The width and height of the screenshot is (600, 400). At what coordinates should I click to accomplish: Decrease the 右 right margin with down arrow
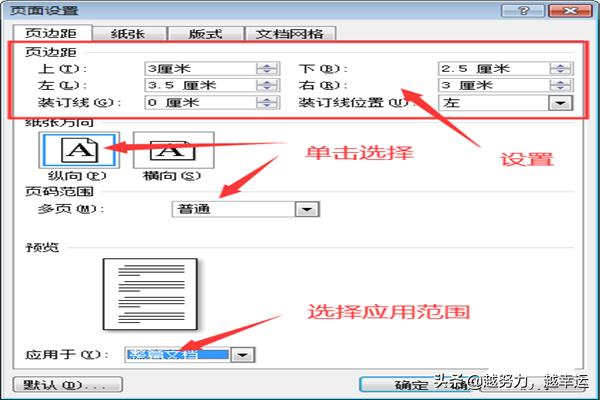pyautogui.click(x=560, y=88)
